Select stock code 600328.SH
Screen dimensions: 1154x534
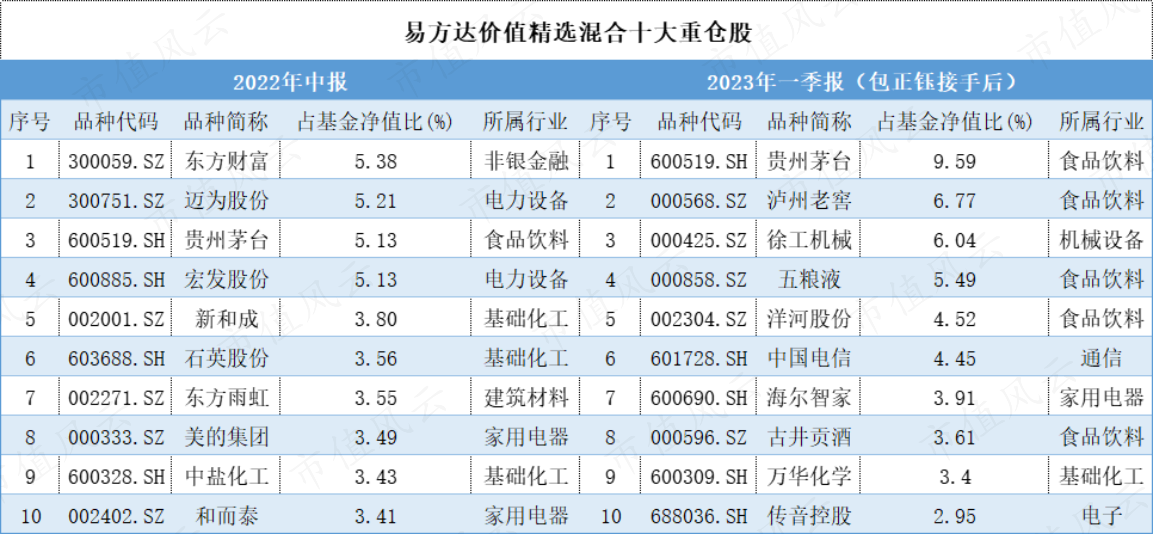(116, 477)
